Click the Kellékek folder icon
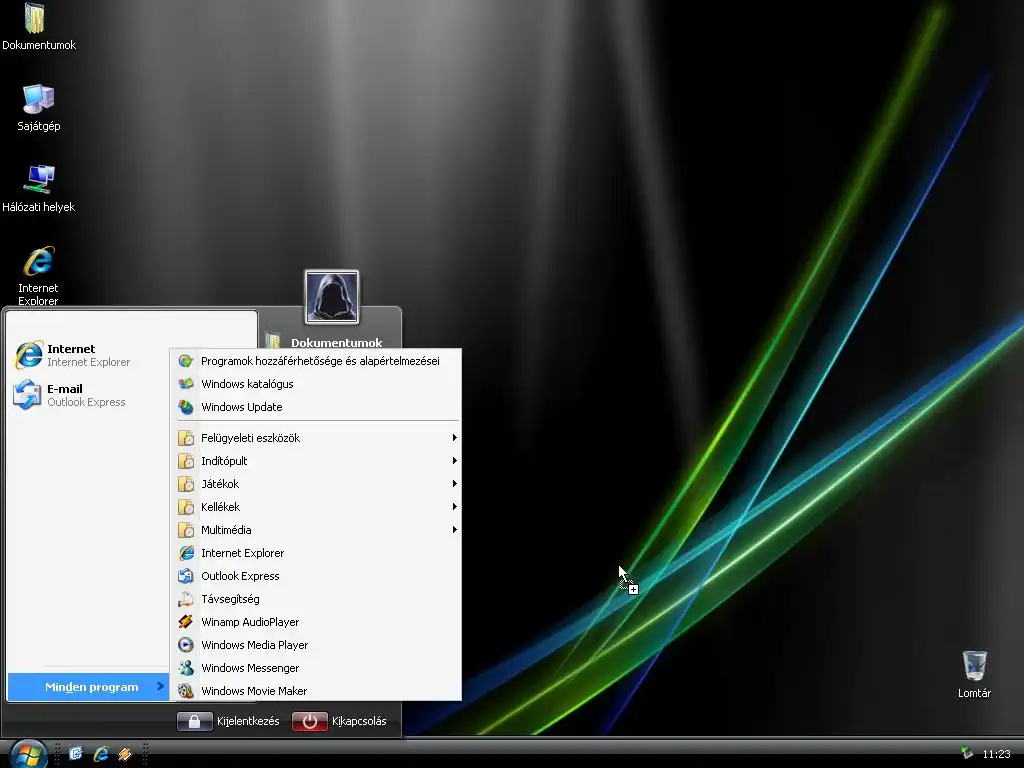Screen dimensions: 1024x768 (186, 507)
